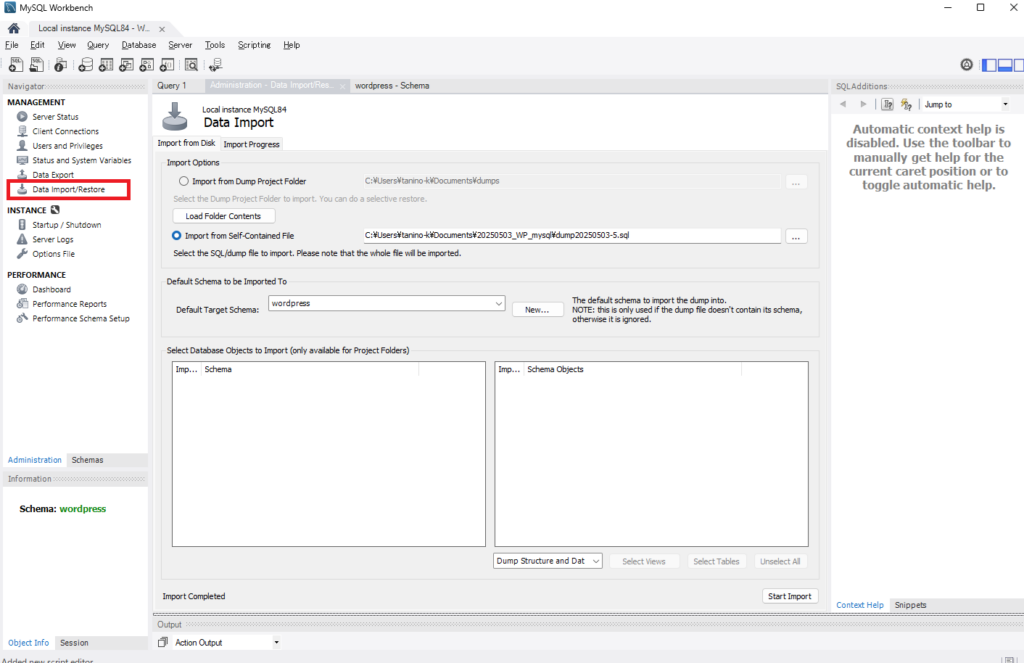1024x663 pixels.
Task: Create a new function toolbar icon
Action: (167, 65)
